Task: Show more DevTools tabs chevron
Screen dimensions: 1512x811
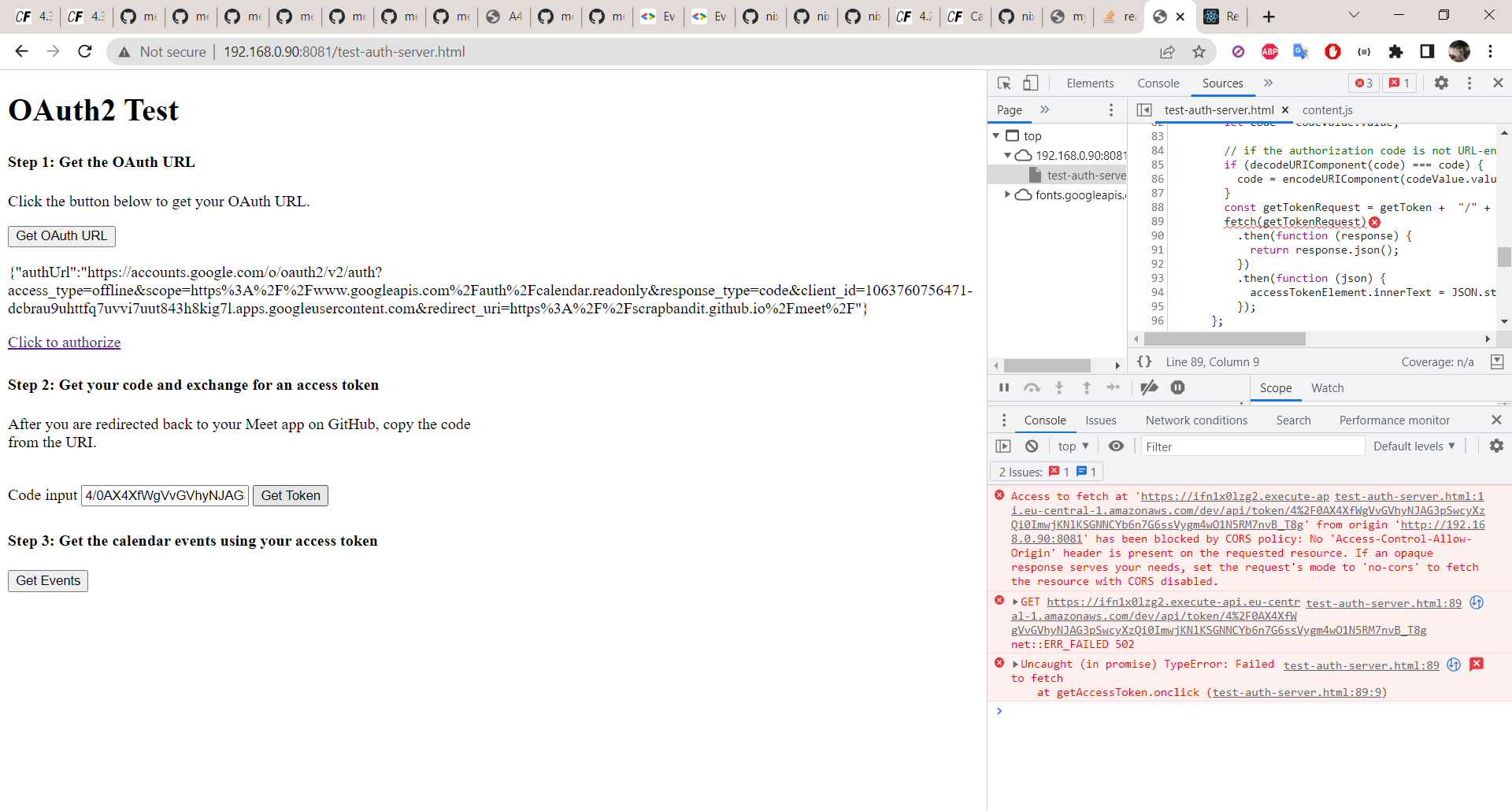Action: [1268, 83]
